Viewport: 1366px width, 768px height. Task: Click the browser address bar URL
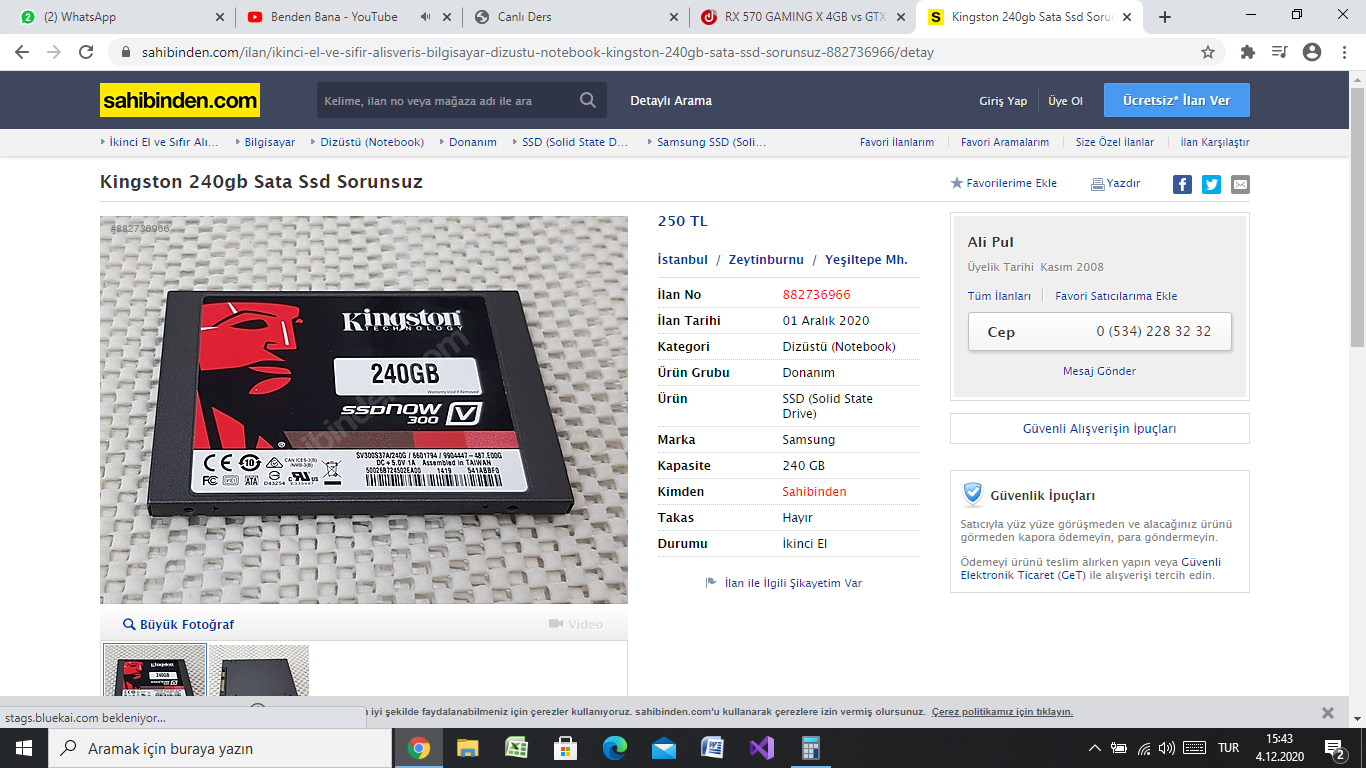click(538, 52)
